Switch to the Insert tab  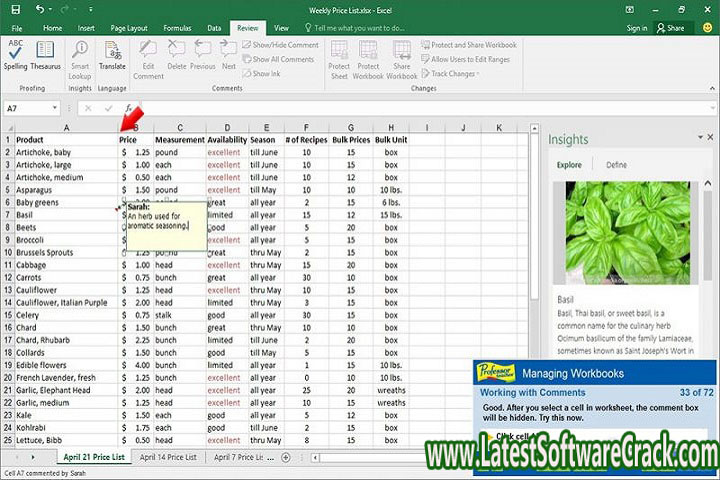(x=86, y=28)
